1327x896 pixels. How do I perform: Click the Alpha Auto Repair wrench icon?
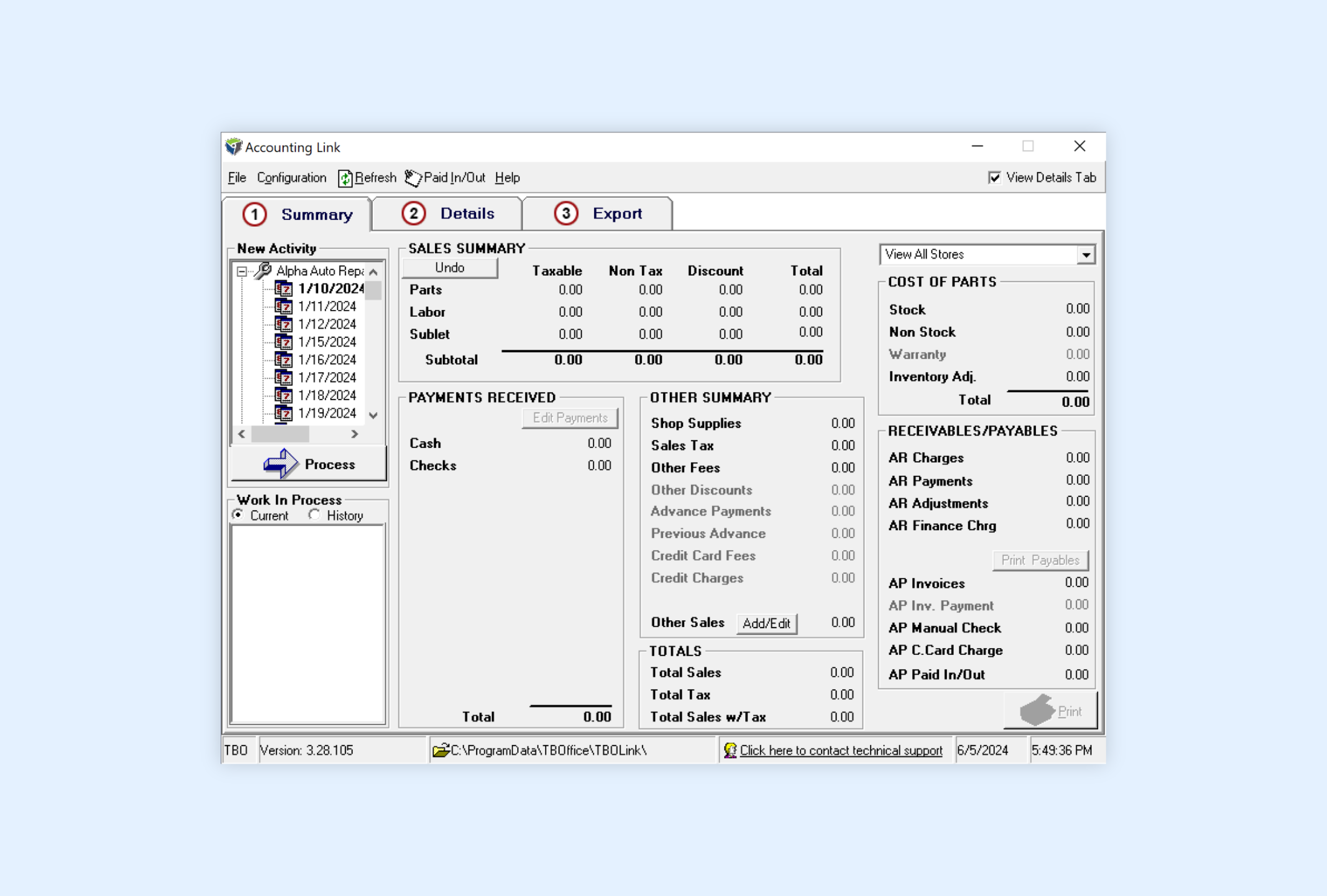coord(262,271)
